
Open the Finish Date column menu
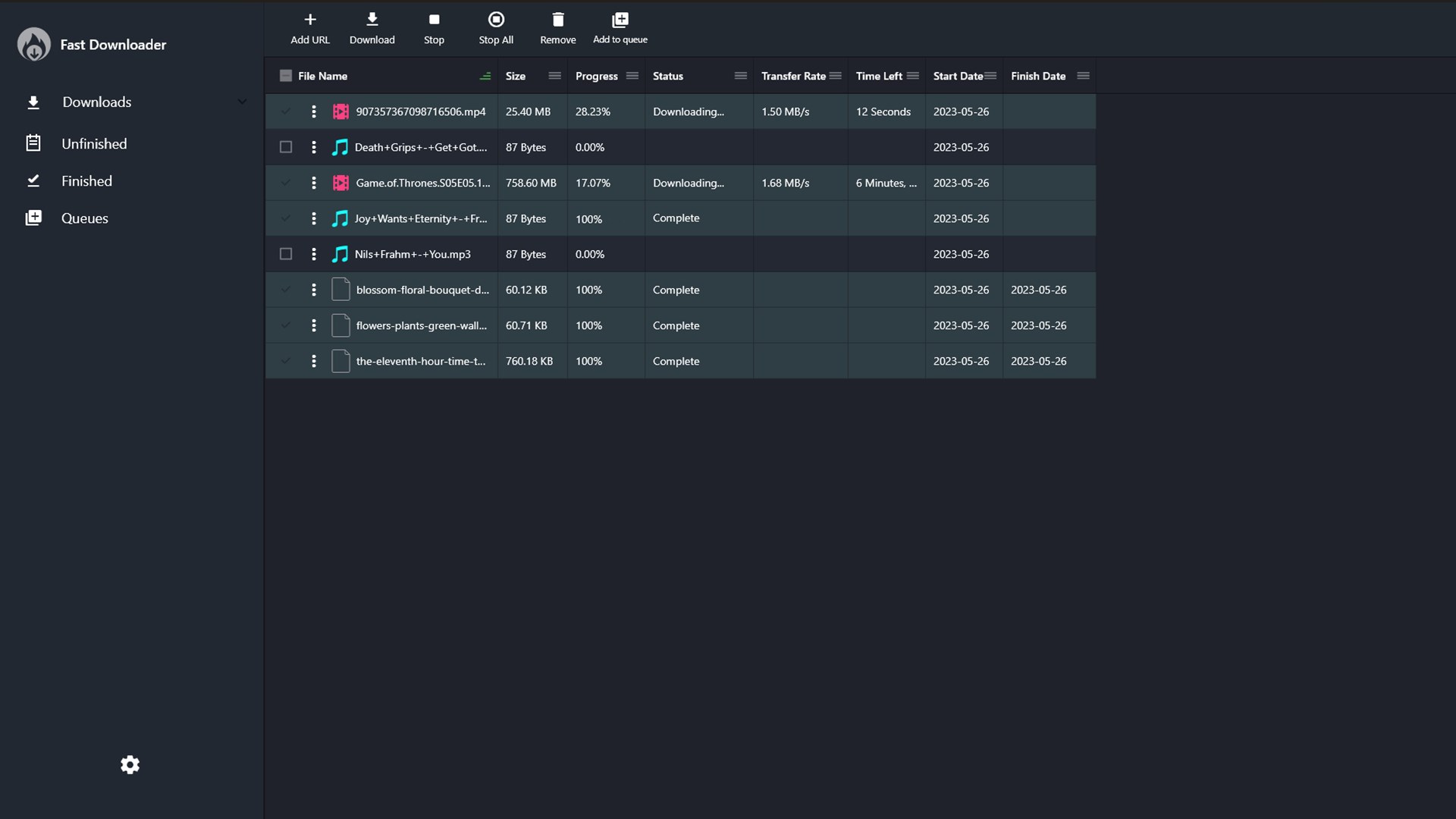point(1083,76)
